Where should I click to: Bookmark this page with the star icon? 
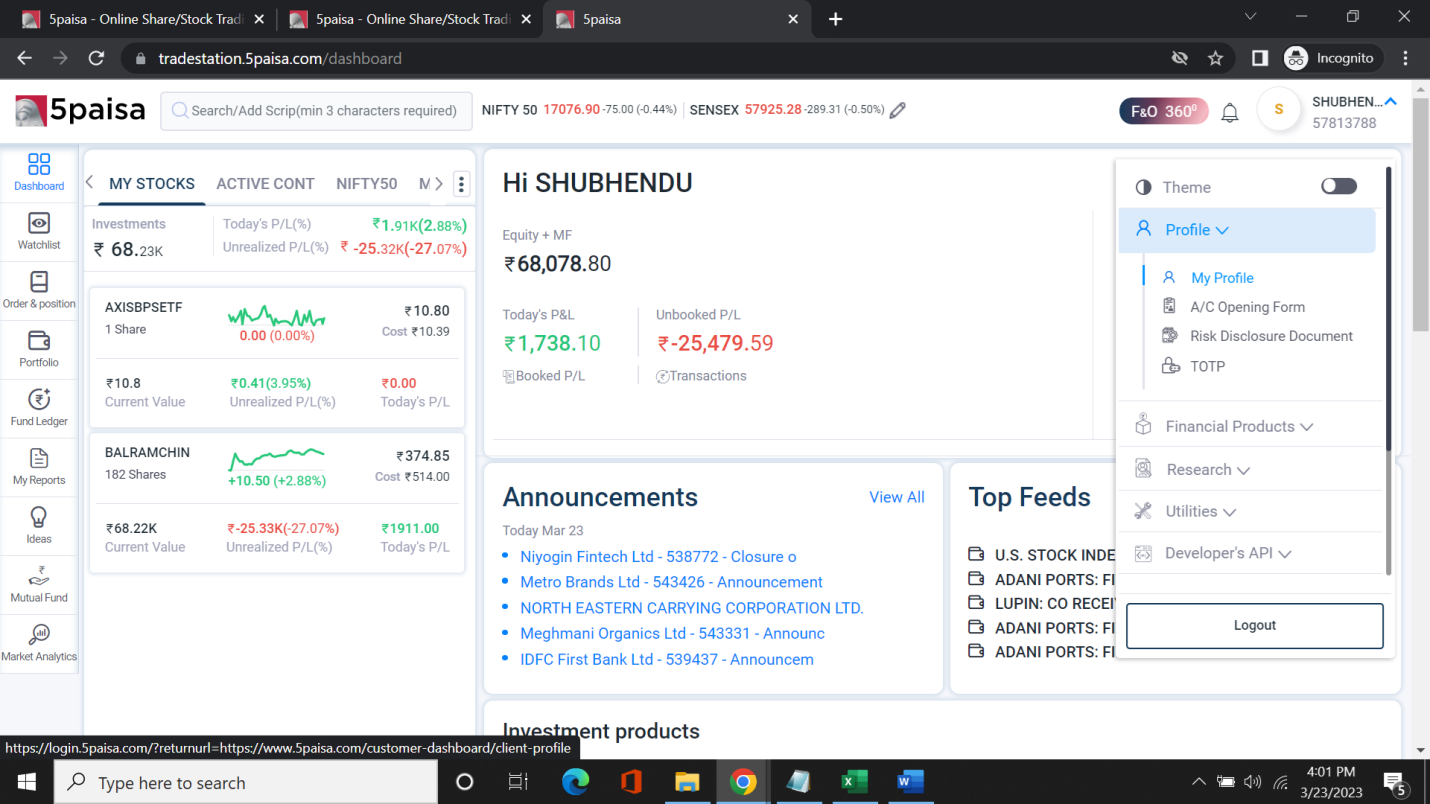pyautogui.click(x=1215, y=58)
